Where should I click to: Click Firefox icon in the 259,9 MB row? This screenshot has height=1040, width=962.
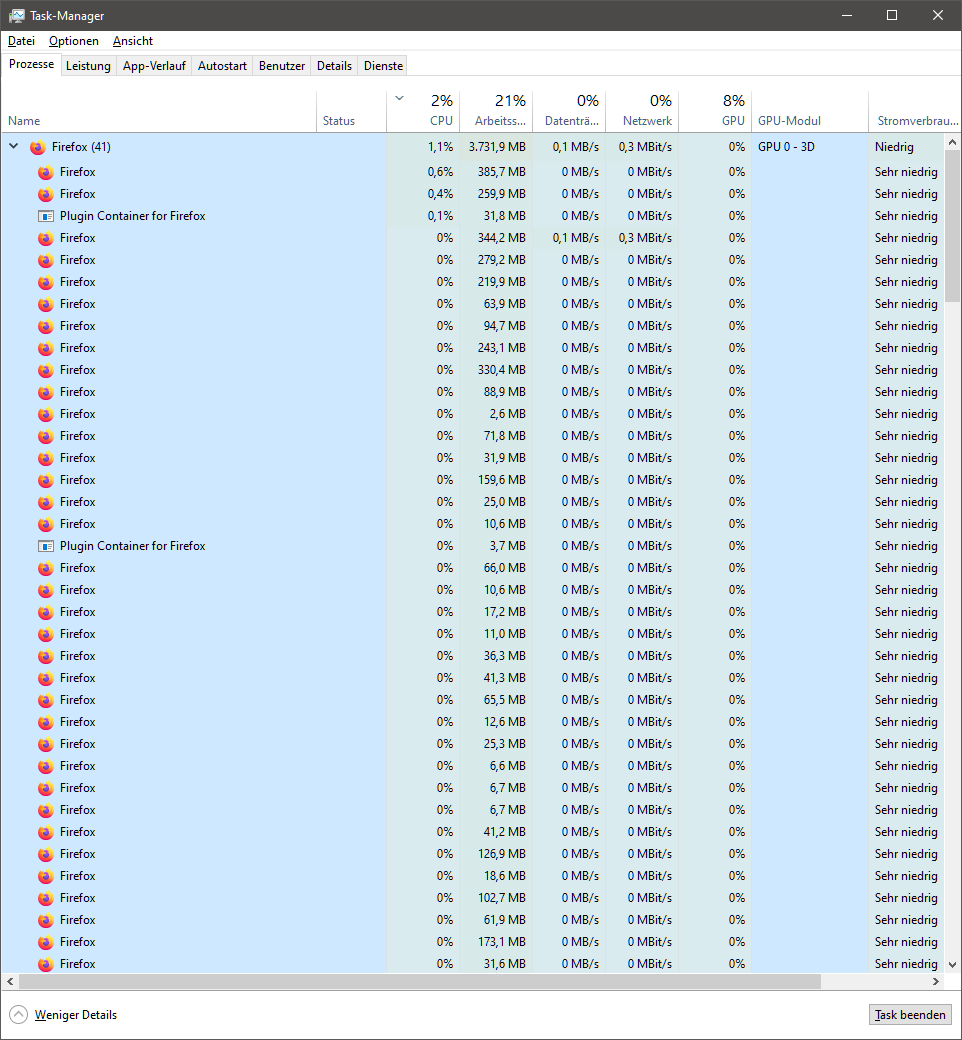point(46,194)
